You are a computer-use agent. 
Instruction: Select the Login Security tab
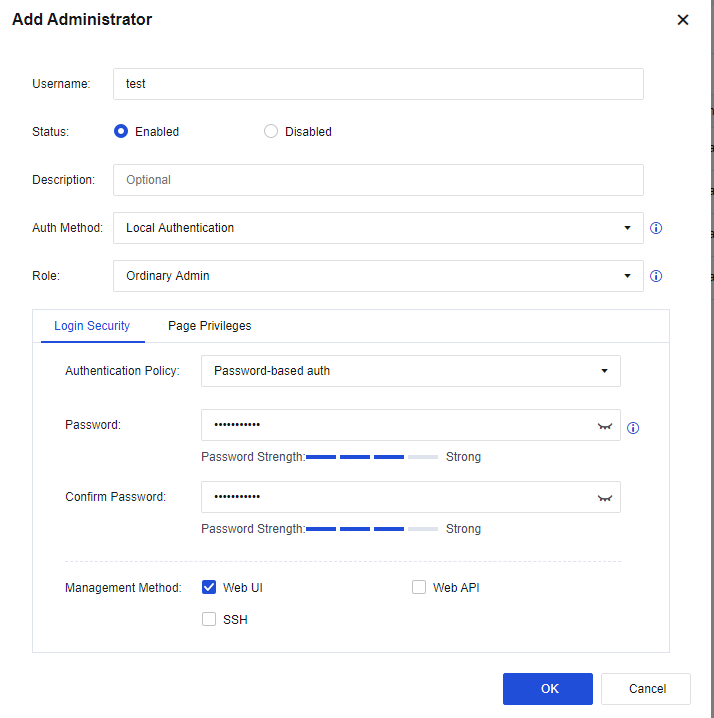pyautogui.click(x=92, y=326)
